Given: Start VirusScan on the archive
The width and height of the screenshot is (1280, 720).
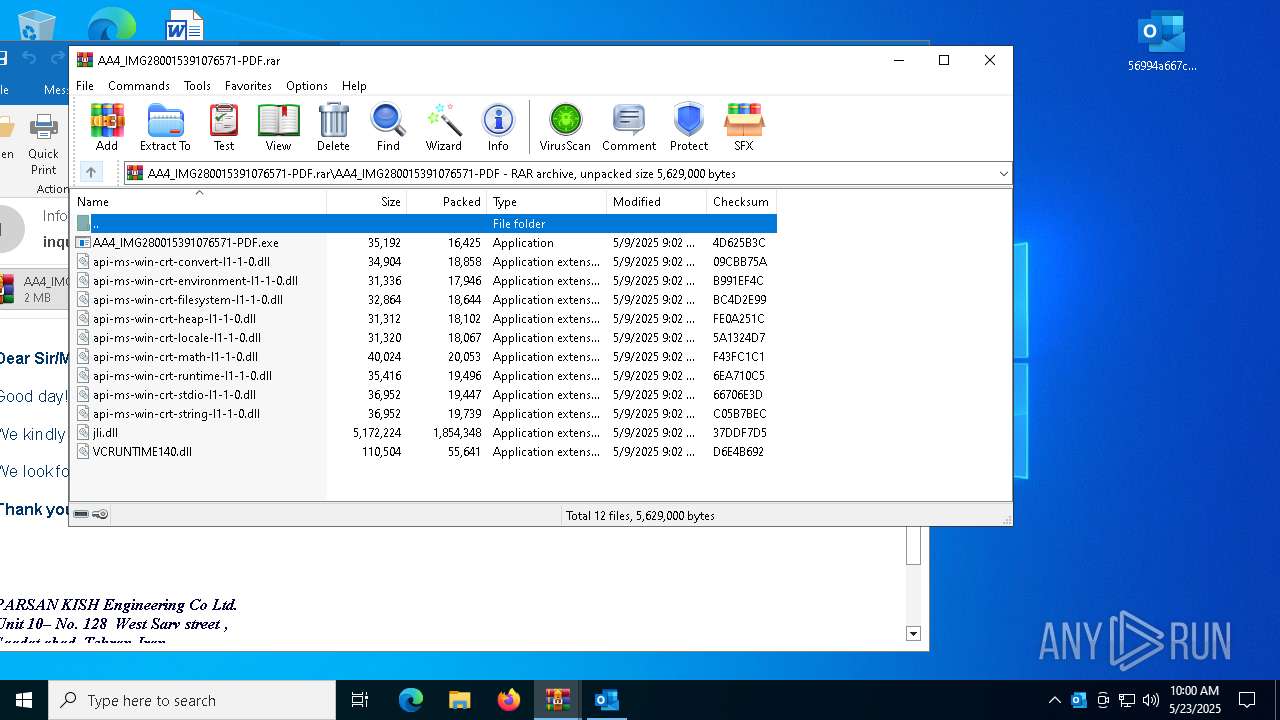Looking at the screenshot, I should 565,127.
